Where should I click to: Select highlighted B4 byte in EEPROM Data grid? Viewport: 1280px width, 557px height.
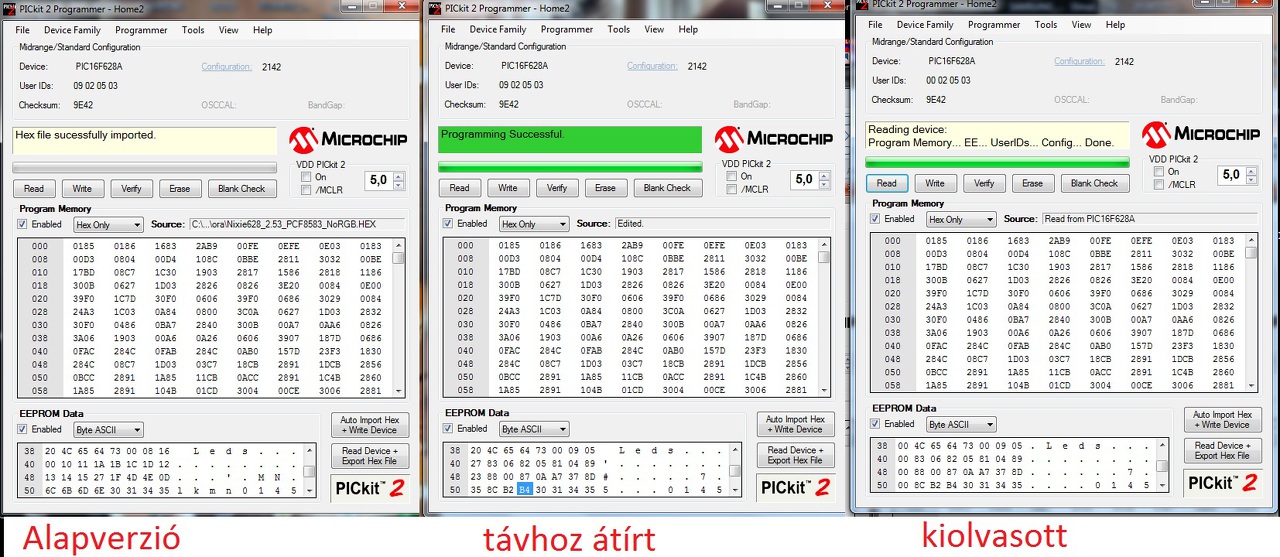coord(524,490)
